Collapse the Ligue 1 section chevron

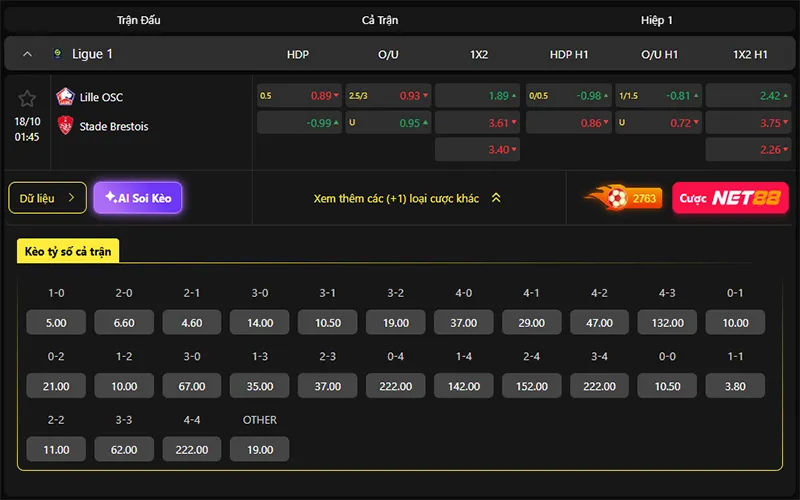tap(28, 54)
